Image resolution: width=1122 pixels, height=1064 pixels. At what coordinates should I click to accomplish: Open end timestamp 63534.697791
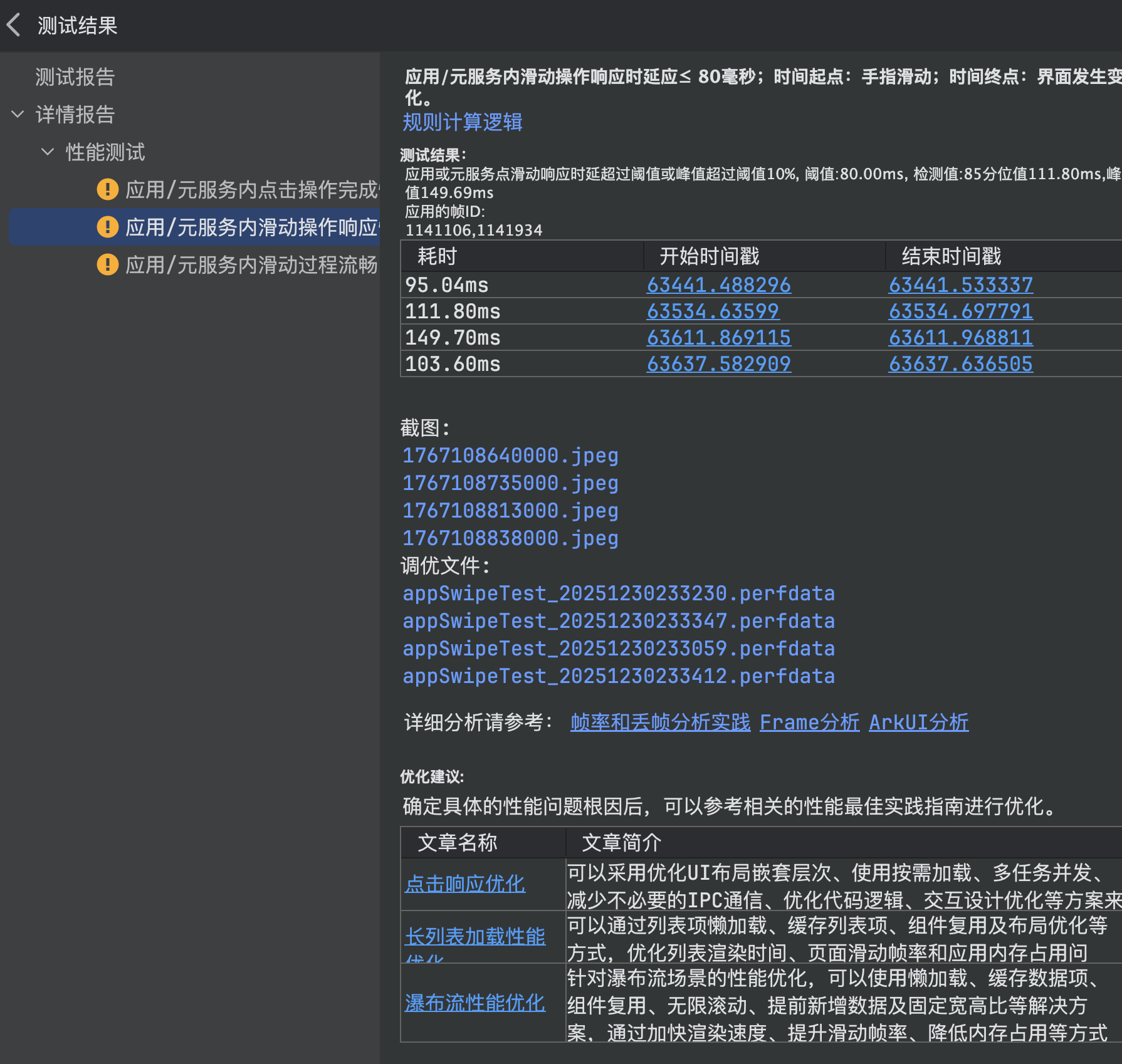pyautogui.click(x=961, y=311)
